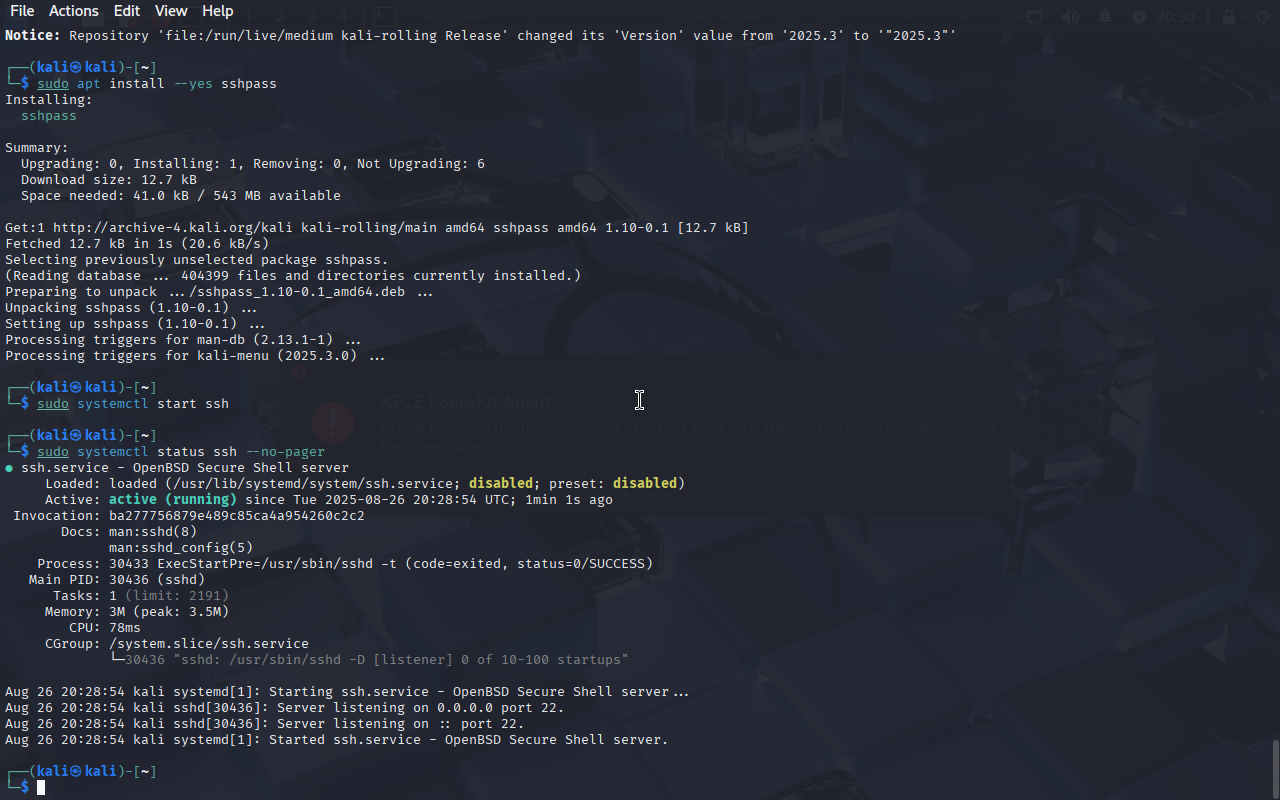
Task: Click the faint log out arrow icon
Action: click(x=1263, y=17)
